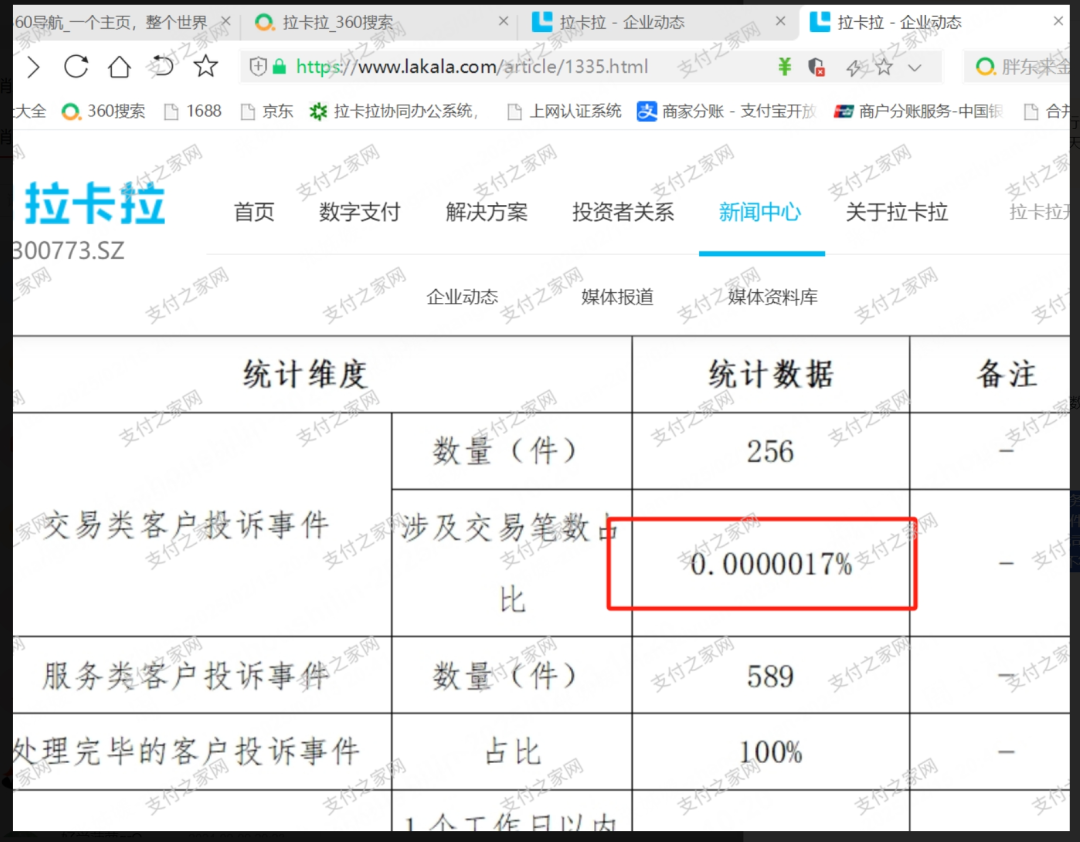Click the 占比 cell beside 100%
Screen dimensions: 1080x842
512,752
